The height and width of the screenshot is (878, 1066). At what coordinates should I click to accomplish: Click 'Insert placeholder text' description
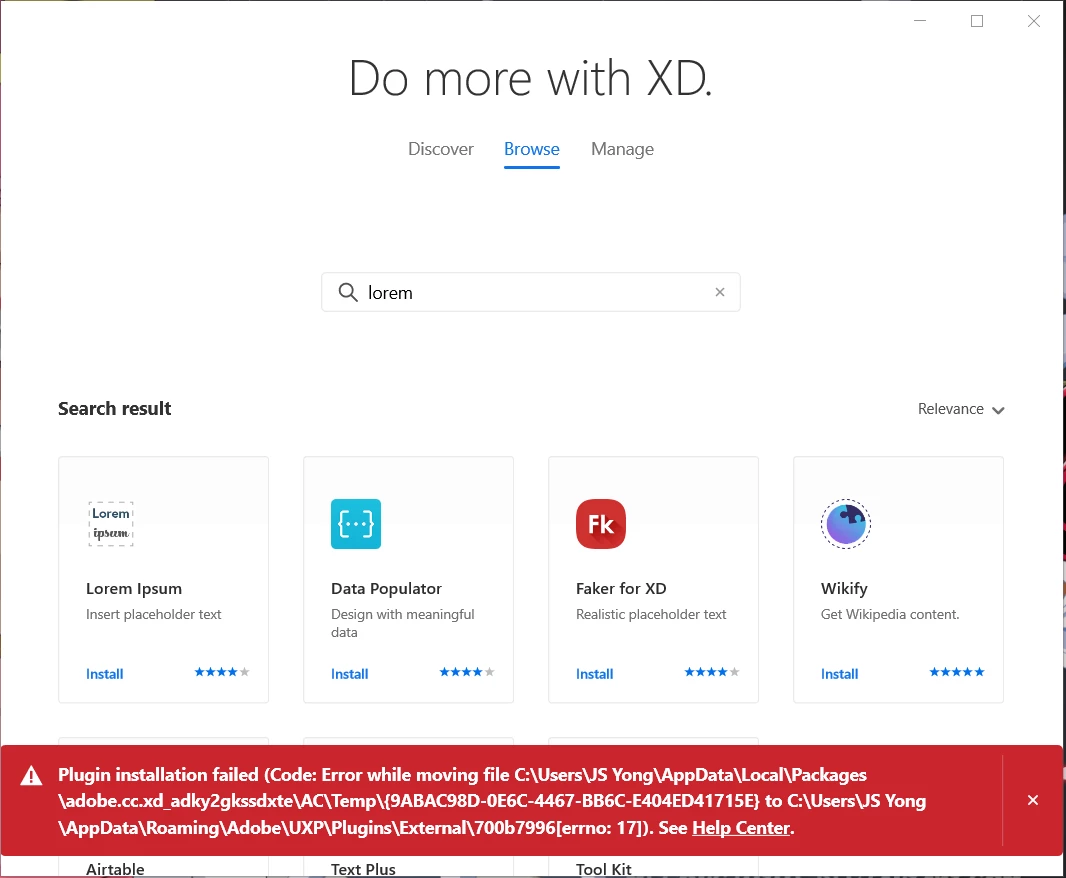pyautogui.click(x=154, y=614)
